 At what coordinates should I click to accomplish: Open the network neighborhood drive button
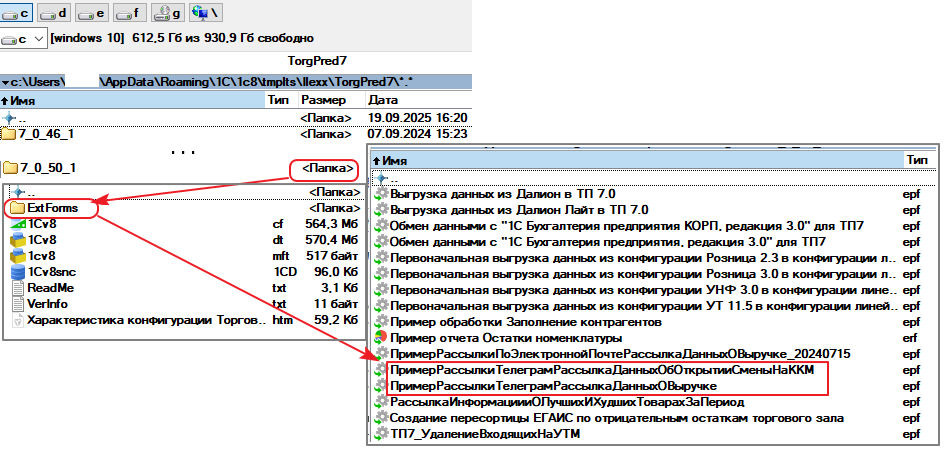coord(205,13)
